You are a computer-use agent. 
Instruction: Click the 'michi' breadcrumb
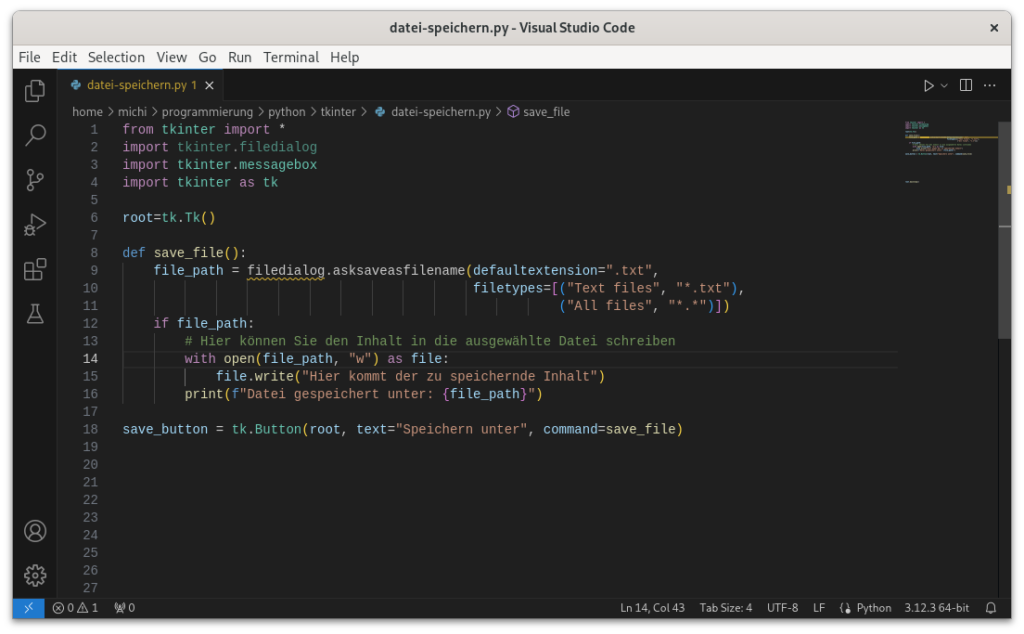[x=132, y=112]
